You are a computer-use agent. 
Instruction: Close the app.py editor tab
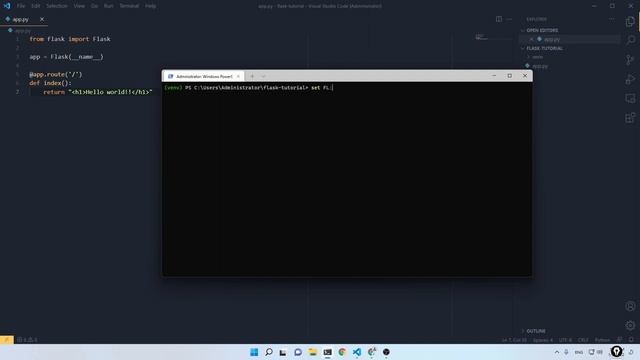(x=42, y=19)
